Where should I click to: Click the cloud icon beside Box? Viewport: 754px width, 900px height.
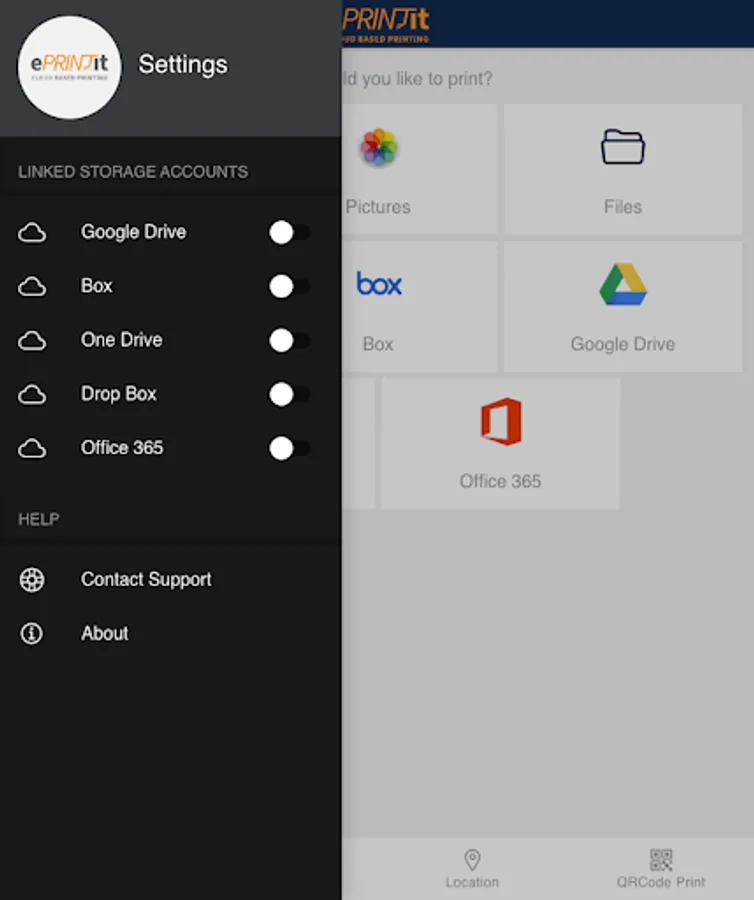tap(32, 286)
